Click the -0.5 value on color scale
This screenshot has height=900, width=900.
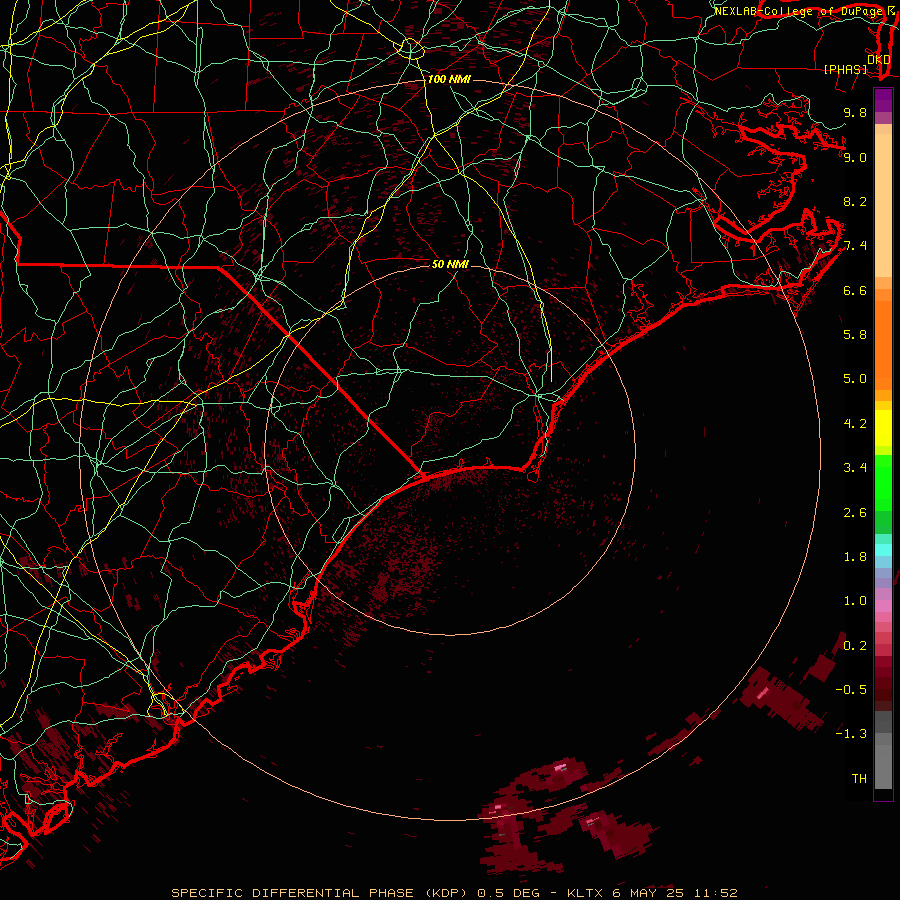pos(851,690)
